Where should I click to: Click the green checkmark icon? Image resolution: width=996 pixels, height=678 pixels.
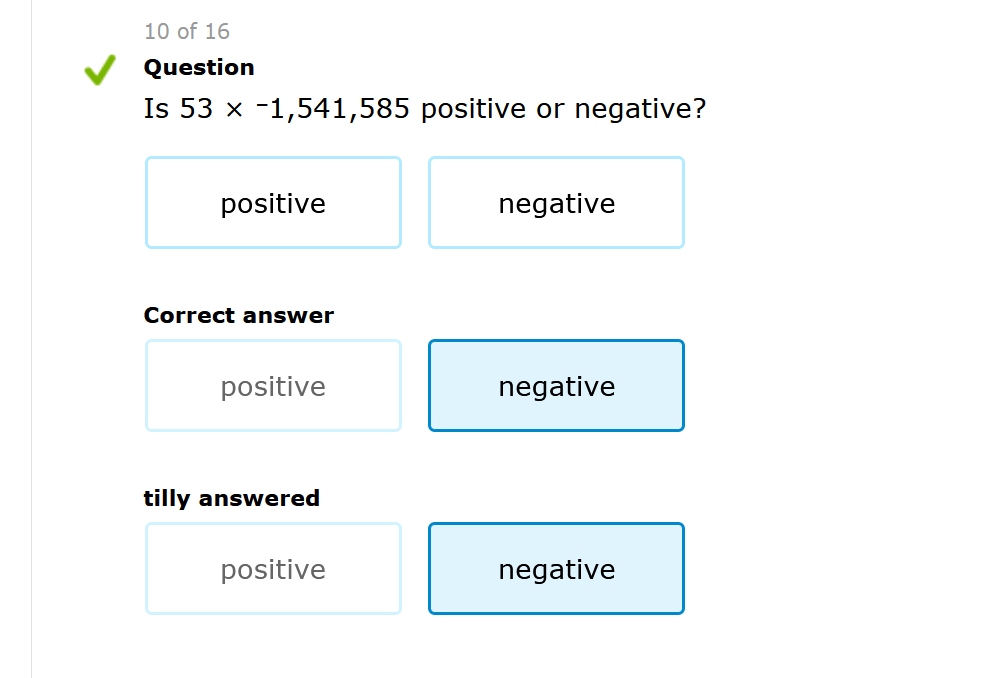[x=99, y=70]
